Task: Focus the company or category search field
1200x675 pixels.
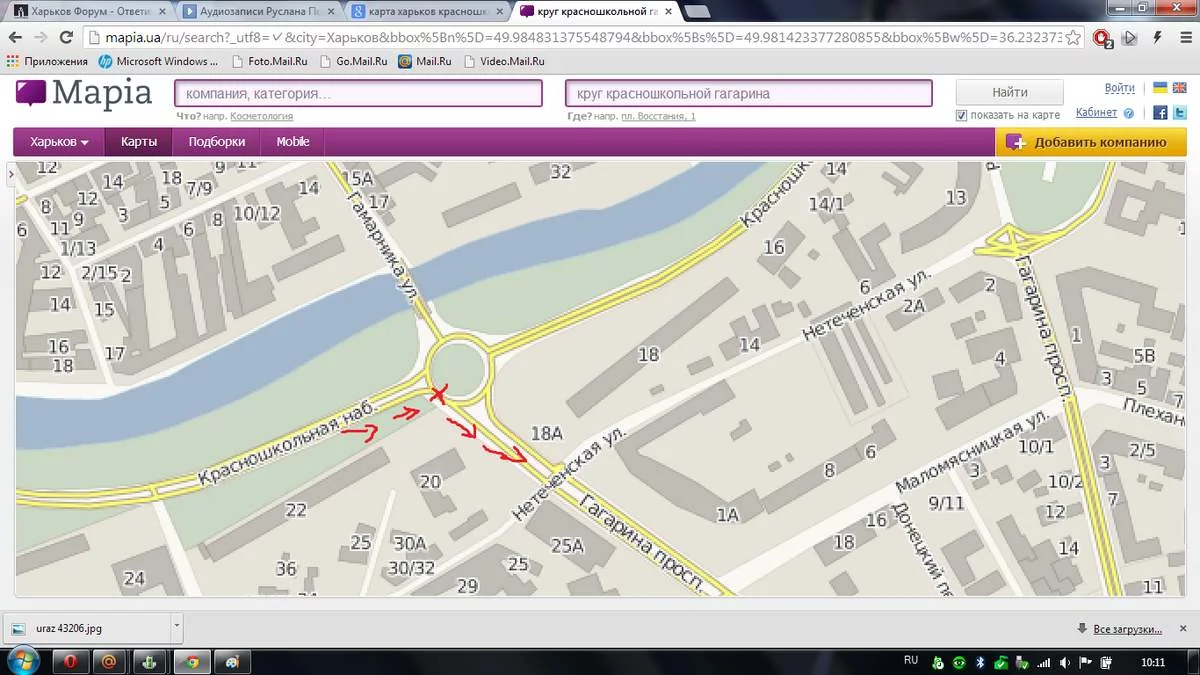Action: pyautogui.click(x=358, y=93)
